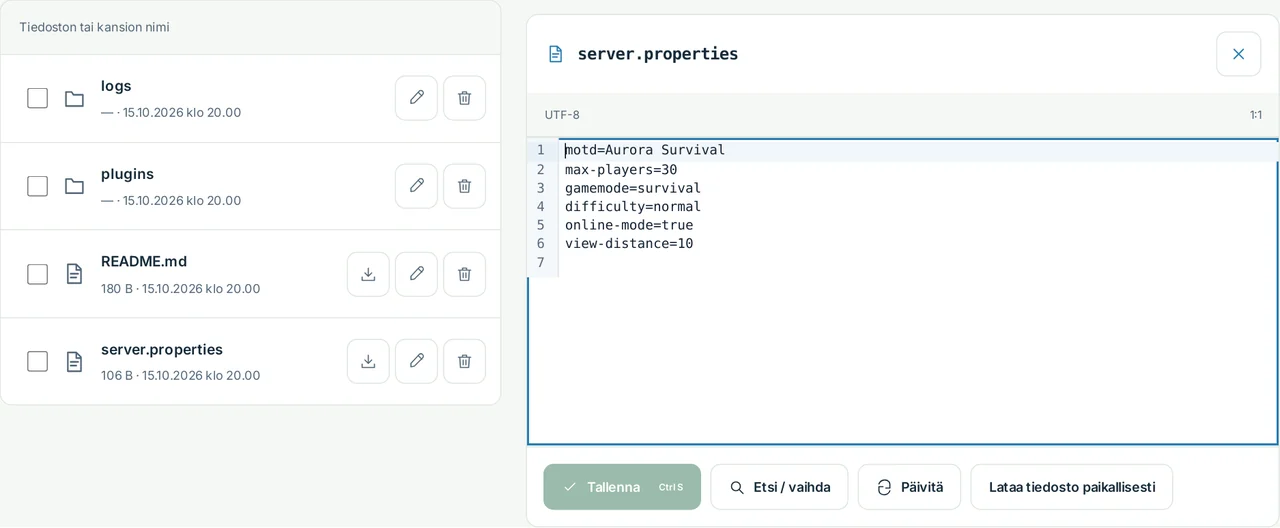Click the Päivitä refresh button
Image resolution: width=1280 pixels, height=528 pixels.
909,487
